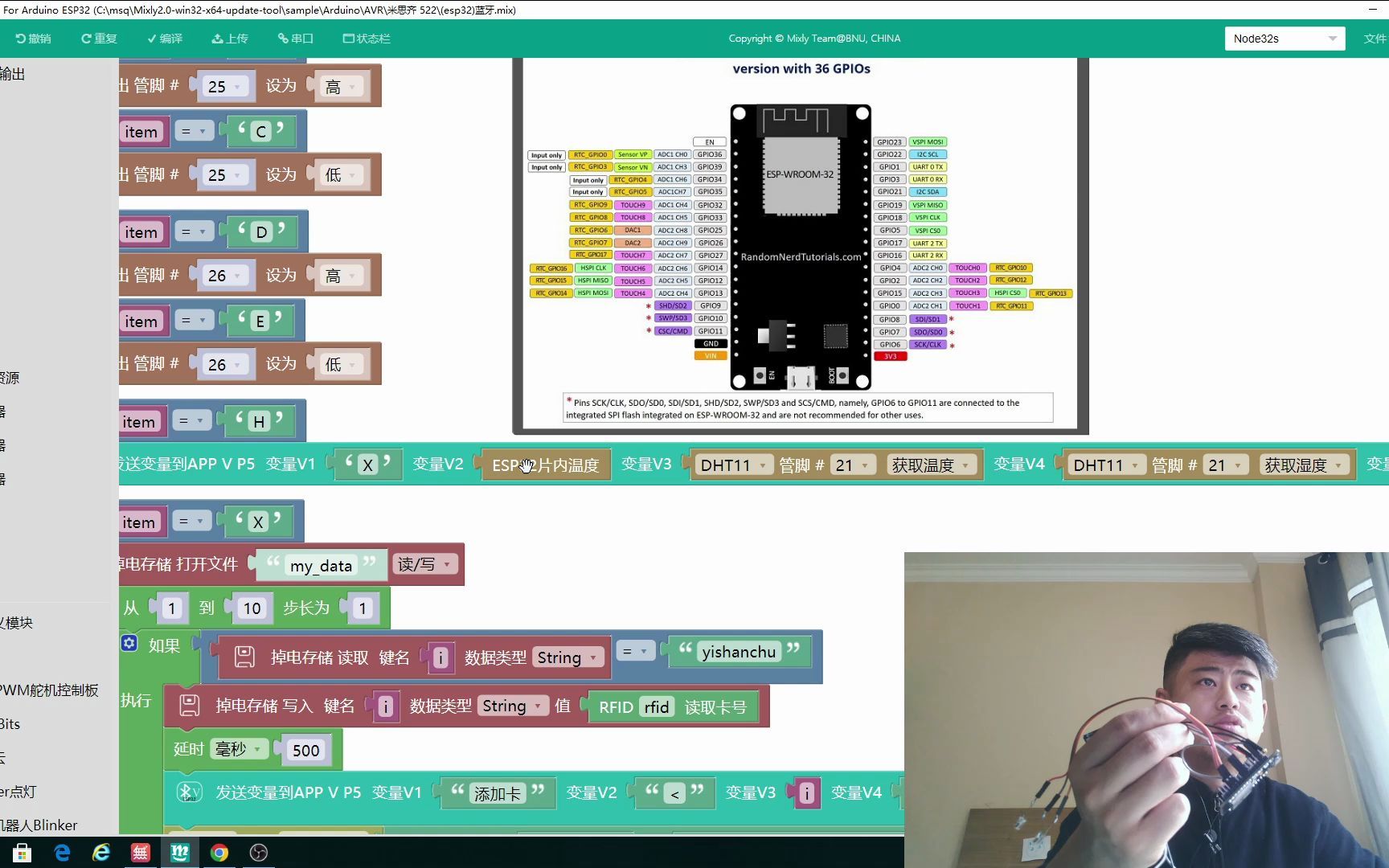Change 高 level dropdown for pin 25

pos(341,86)
